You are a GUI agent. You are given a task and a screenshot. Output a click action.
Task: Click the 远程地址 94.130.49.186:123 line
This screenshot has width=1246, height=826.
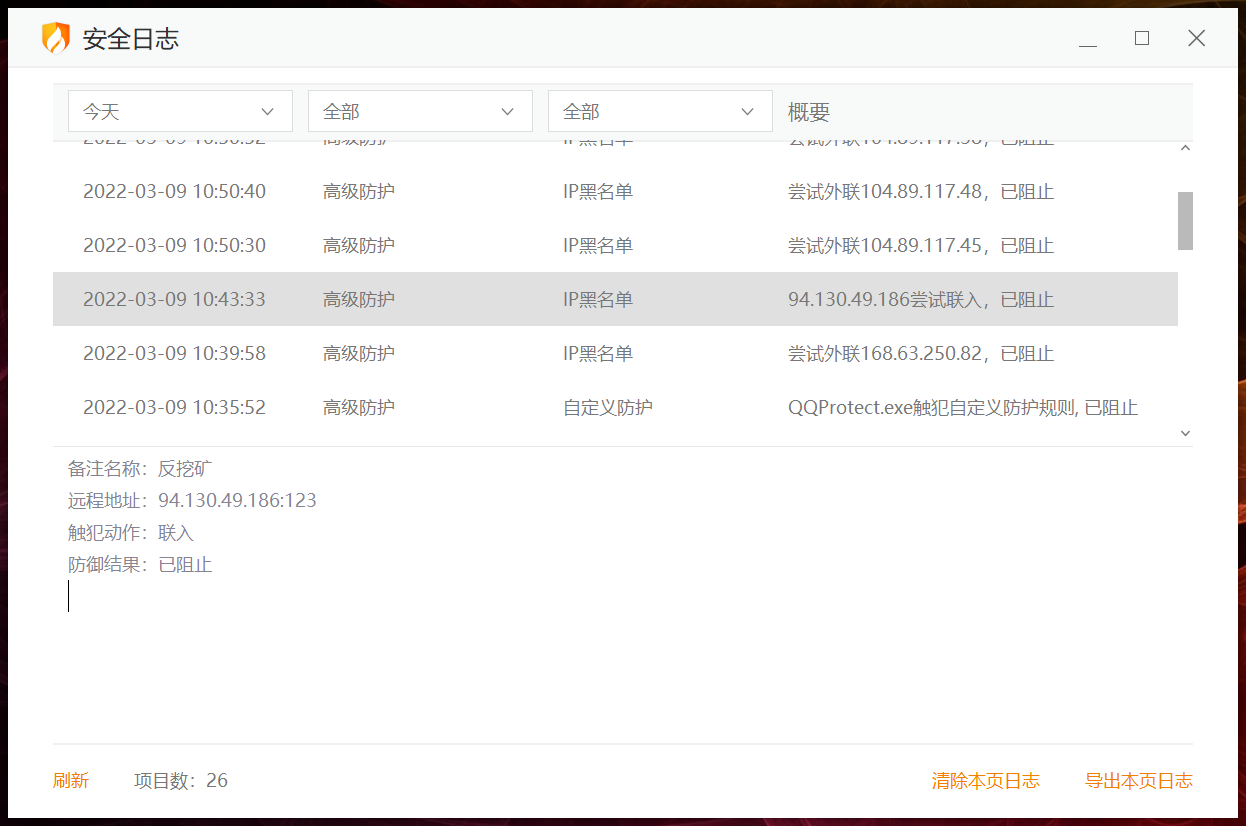[192, 500]
